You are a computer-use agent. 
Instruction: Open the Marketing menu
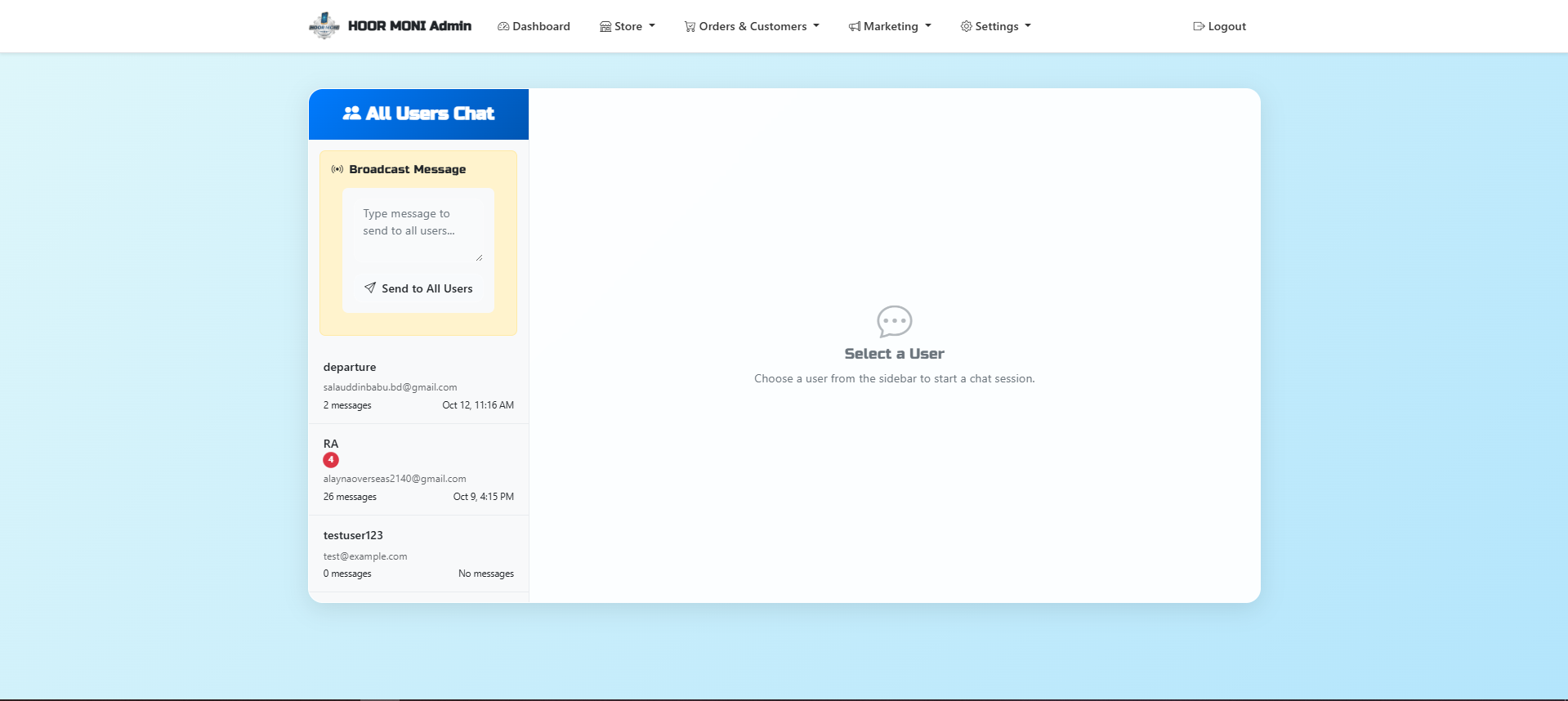tap(890, 26)
